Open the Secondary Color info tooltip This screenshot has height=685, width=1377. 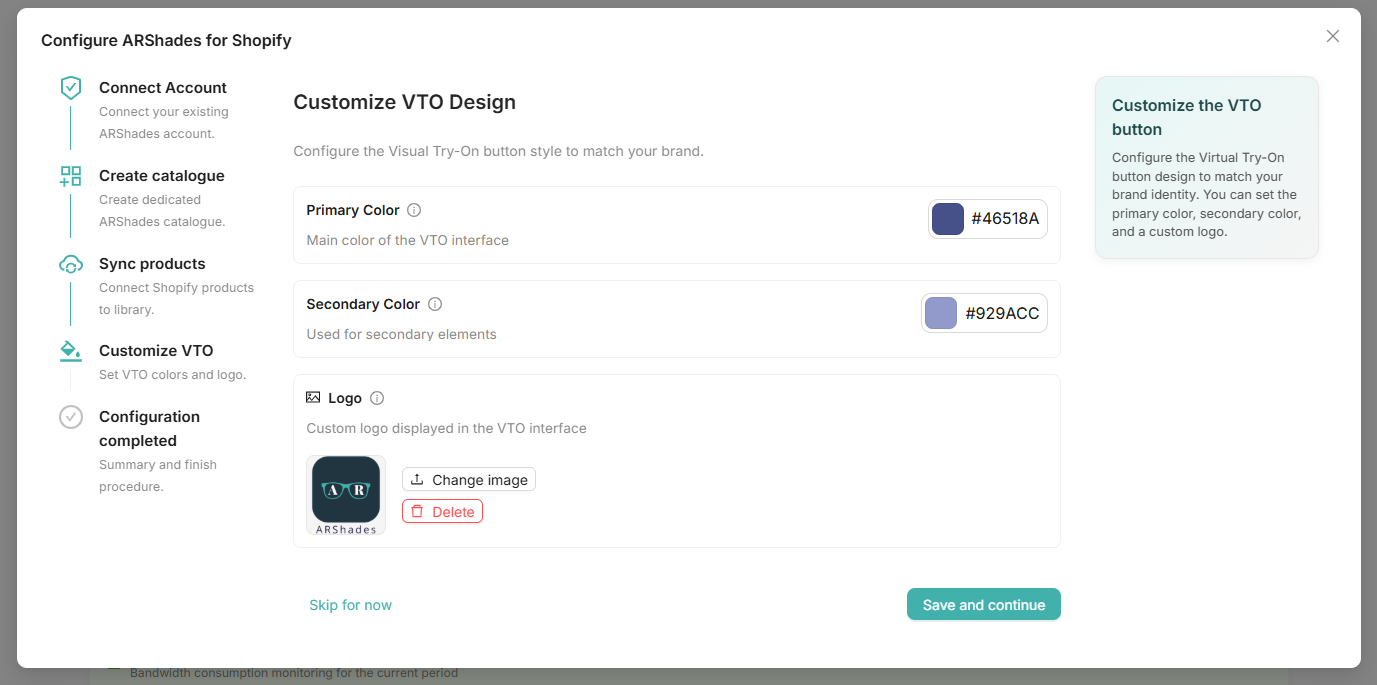435,304
